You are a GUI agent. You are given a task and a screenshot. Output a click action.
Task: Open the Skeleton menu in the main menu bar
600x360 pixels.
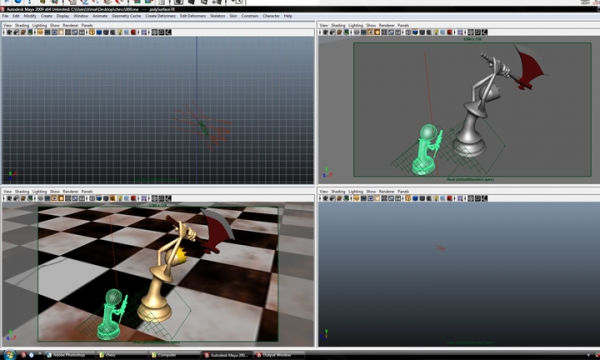217,16
